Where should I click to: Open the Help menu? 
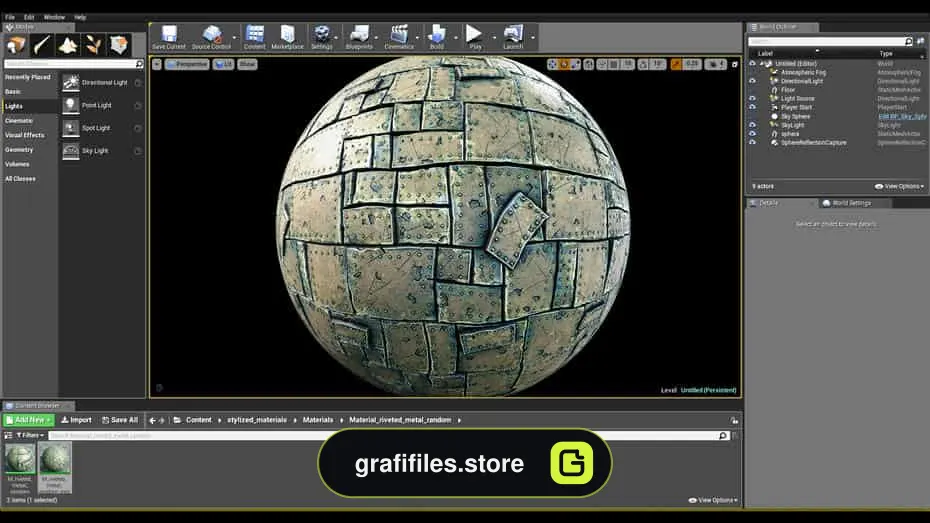coord(80,17)
